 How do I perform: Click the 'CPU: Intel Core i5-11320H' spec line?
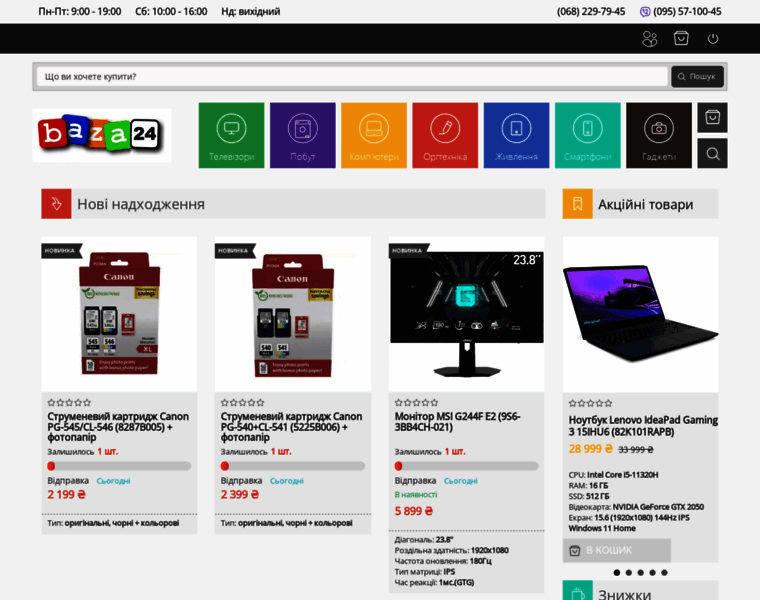[613, 474]
